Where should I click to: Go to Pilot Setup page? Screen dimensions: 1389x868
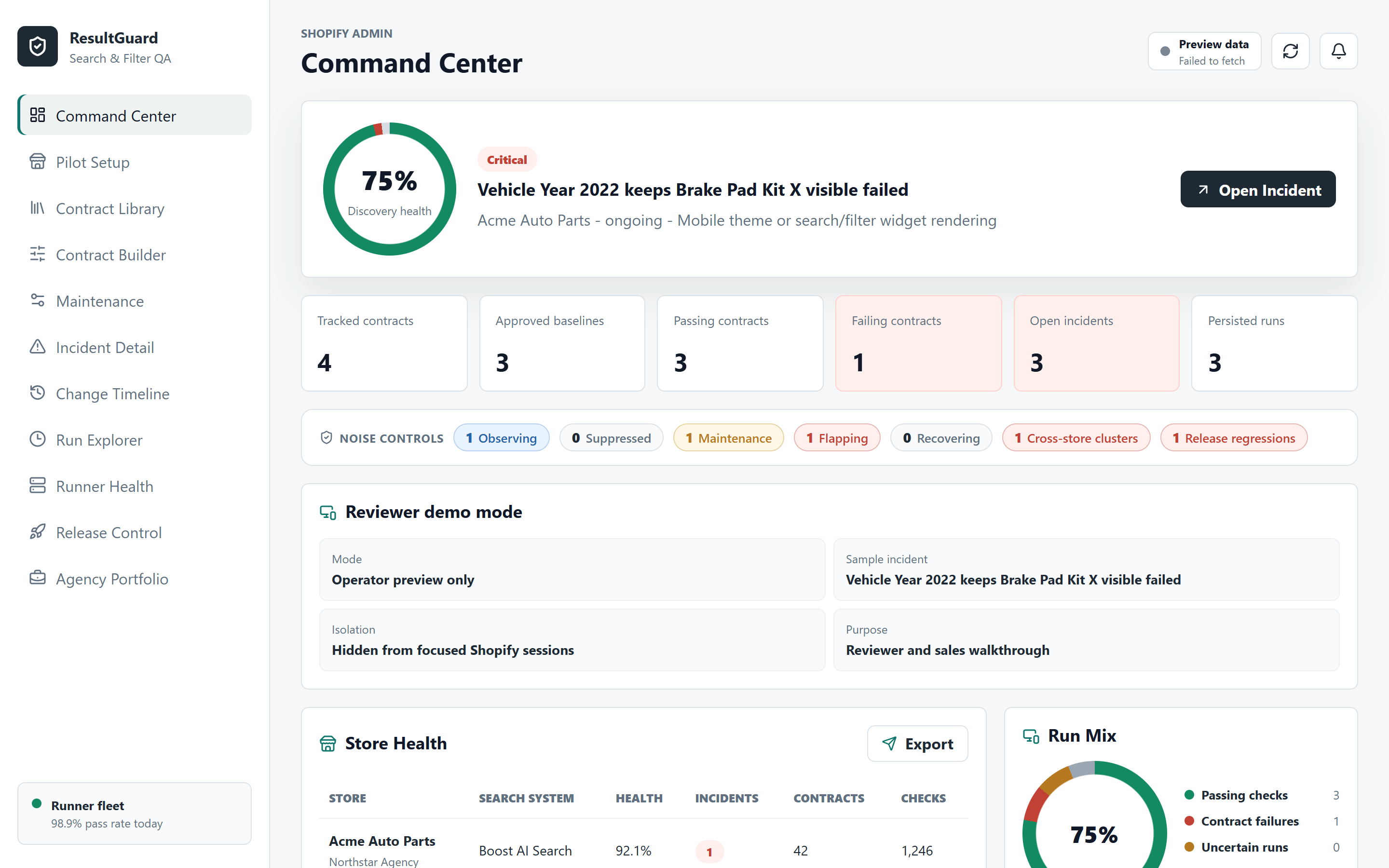135,162
